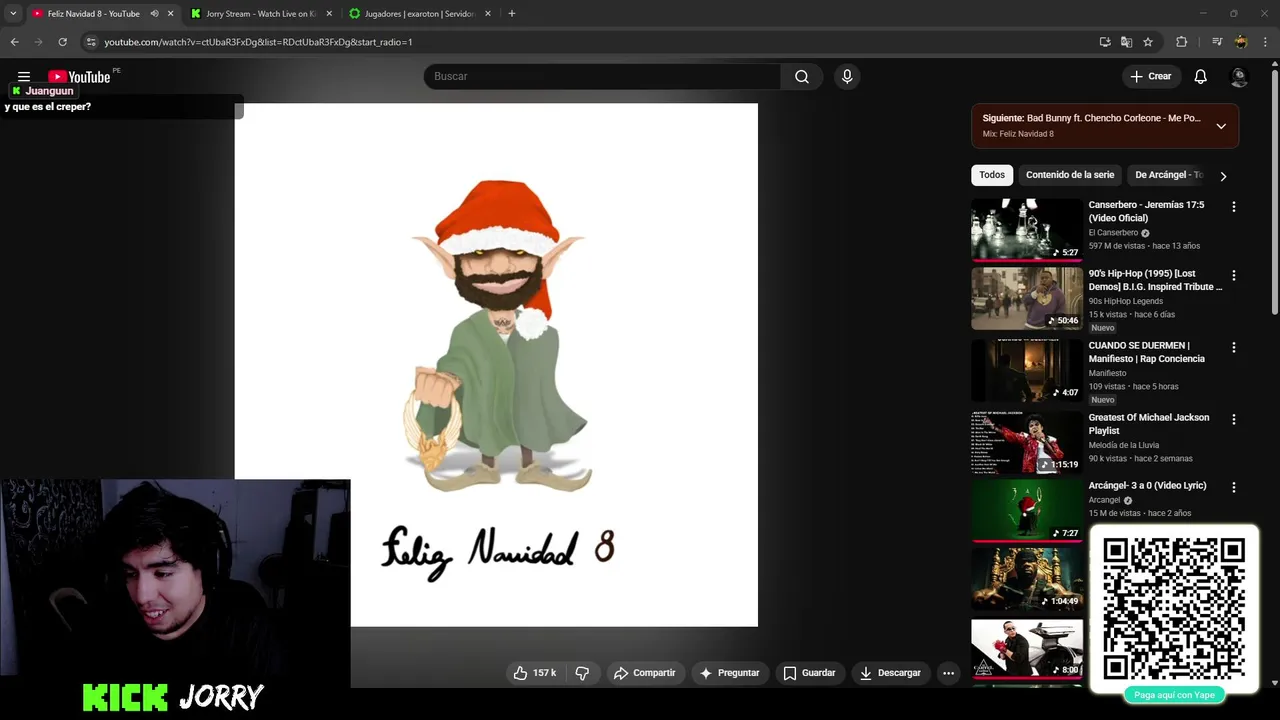Image resolution: width=1280 pixels, height=720 pixels.
Task: Open the Extensions puzzle icon
Action: point(1181,42)
